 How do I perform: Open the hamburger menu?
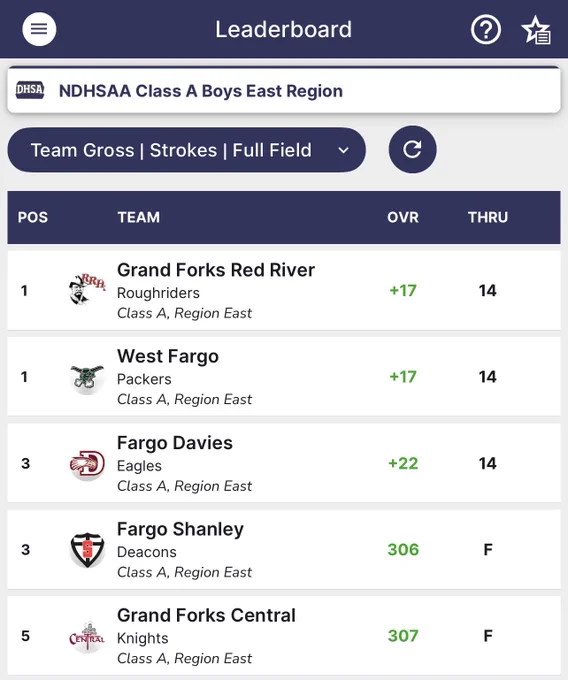[x=39, y=29]
